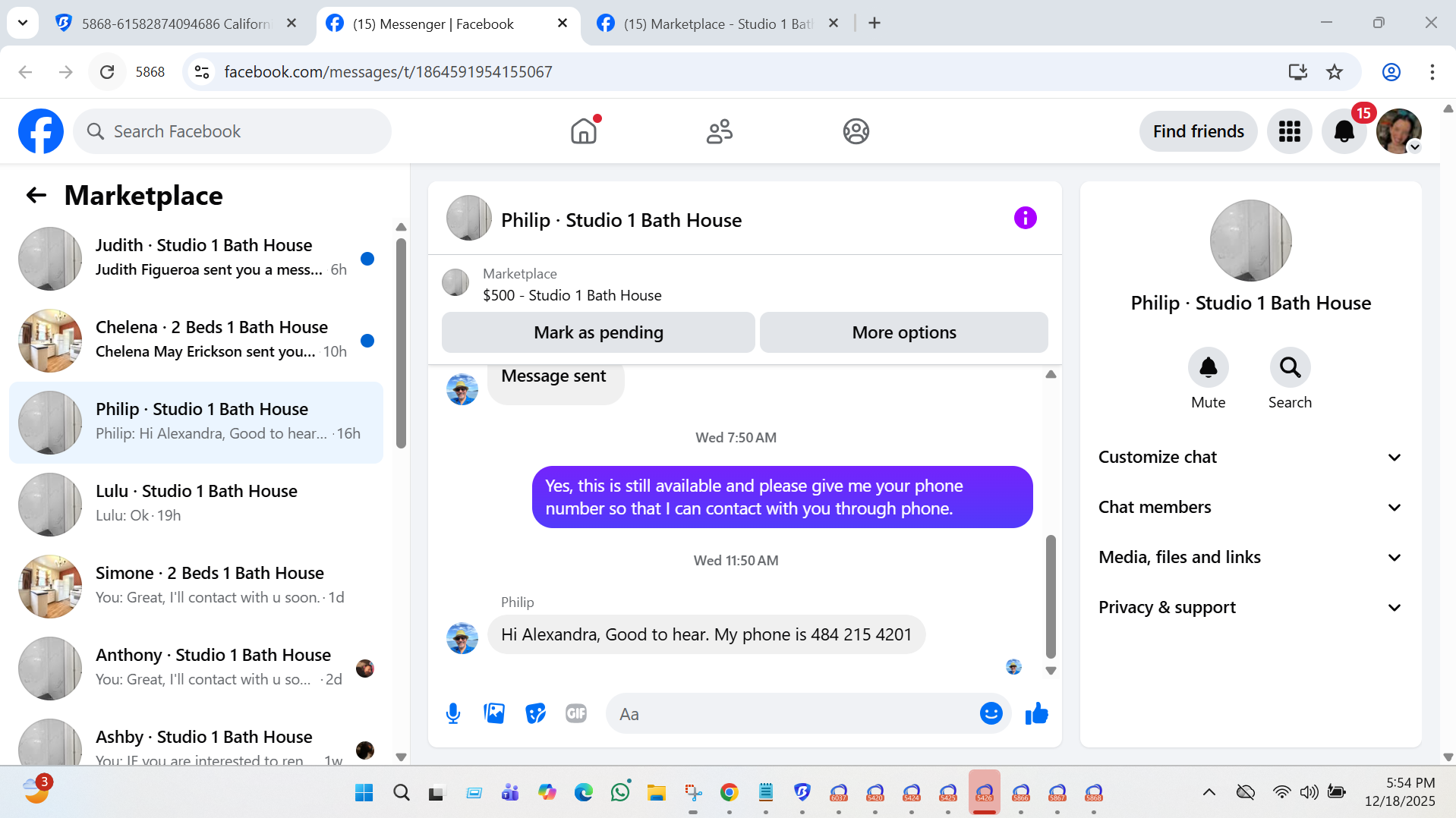
Task: Focus the Search Facebook field
Action: click(232, 131)
